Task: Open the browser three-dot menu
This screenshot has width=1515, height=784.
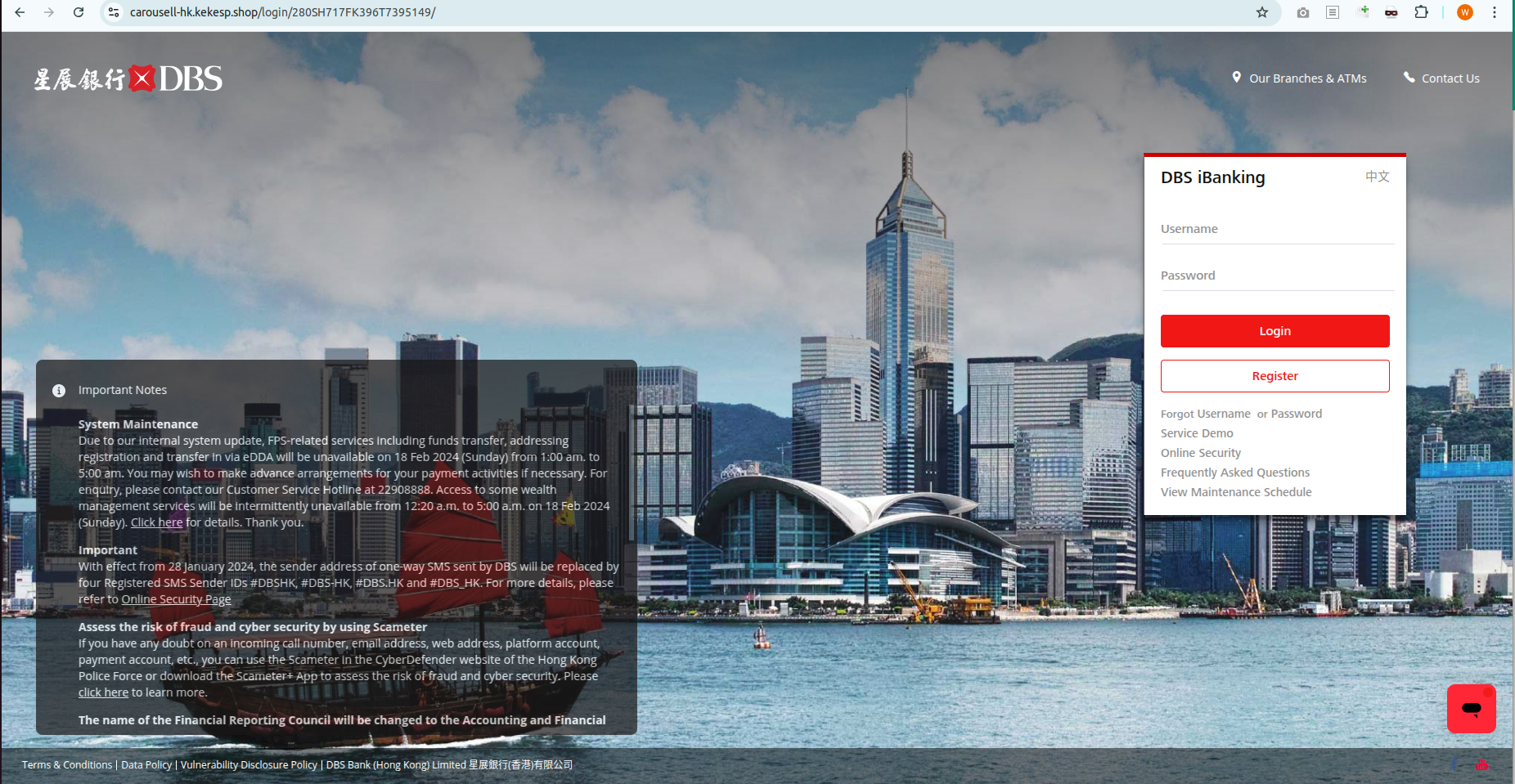Action: point(1495,12)
